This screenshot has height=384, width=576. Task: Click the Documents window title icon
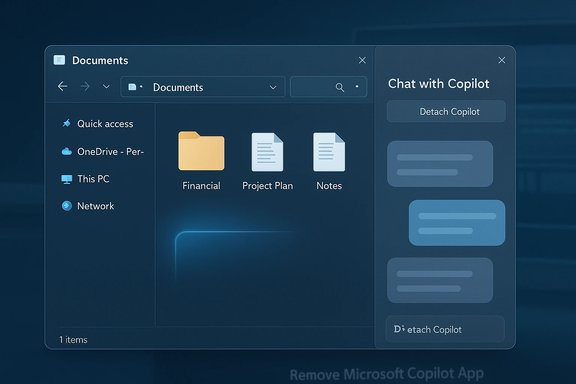59,60
